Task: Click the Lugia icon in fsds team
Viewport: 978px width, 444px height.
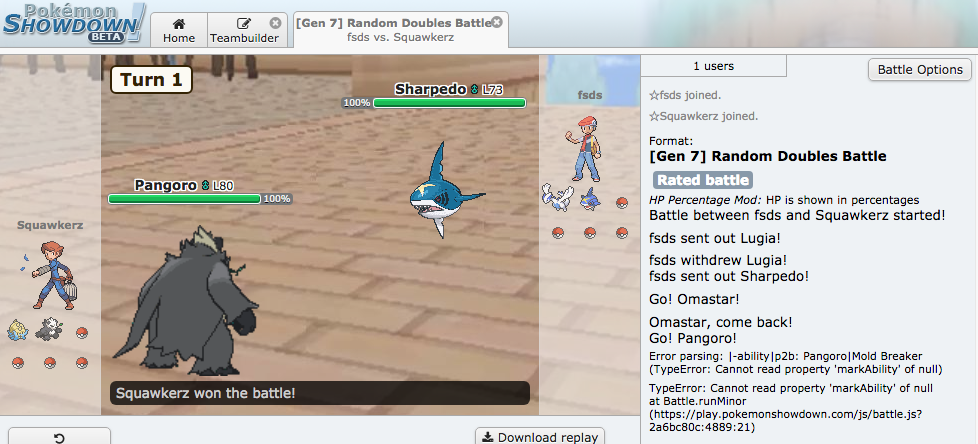Action: (x=558, y=197)
